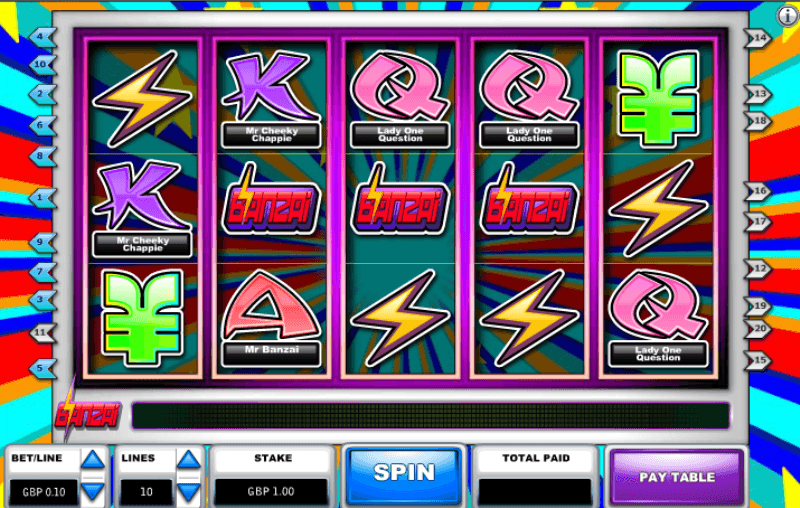Select payline marker 1 on the left
The width and height of the screenshot is (800, 508).
click(42, 197)
